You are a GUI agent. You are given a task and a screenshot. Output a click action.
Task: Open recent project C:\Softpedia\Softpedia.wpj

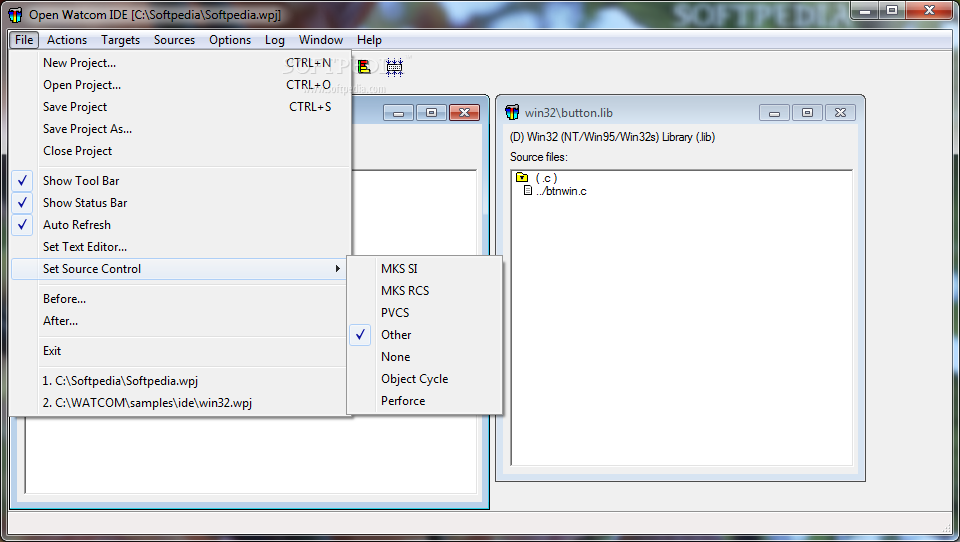point(181,381)
